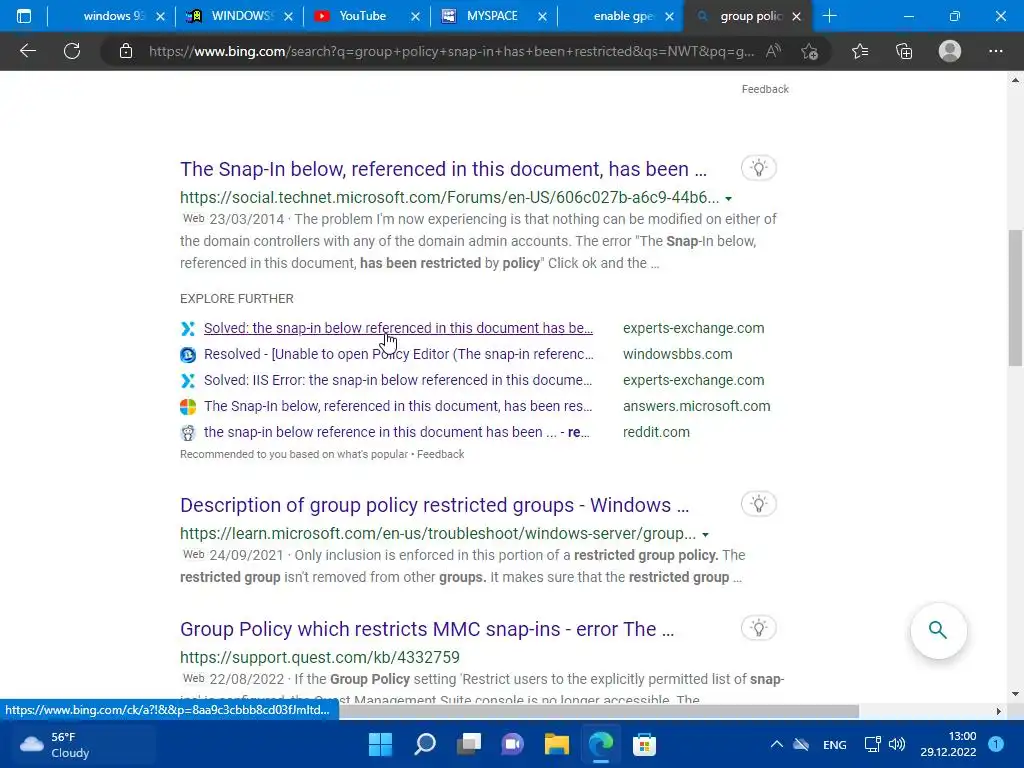Switch to the YouTube tab
This screenshot has height=768, width=1024.
pos(363,16)
